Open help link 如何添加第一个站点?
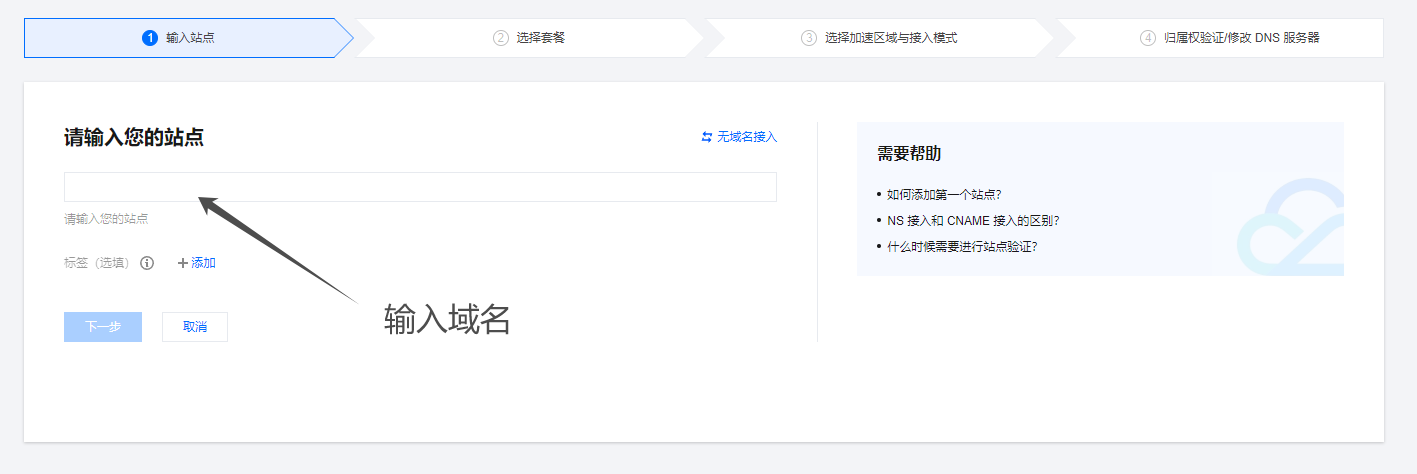The height and width of the screenshot is (474, 1417). [944, 194]
